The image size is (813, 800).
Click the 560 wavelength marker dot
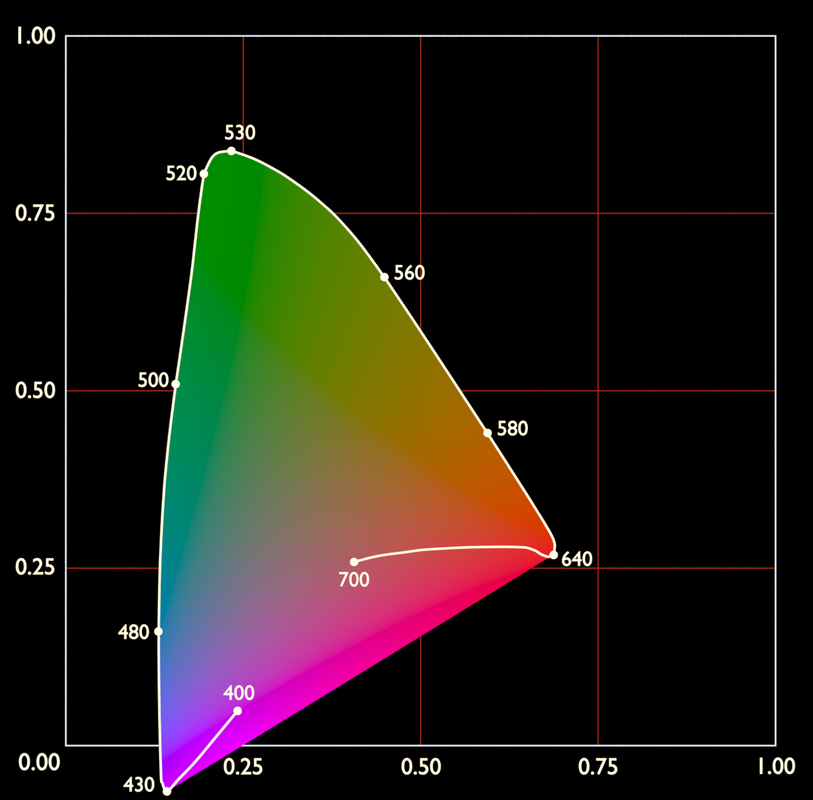pos(384,277)
